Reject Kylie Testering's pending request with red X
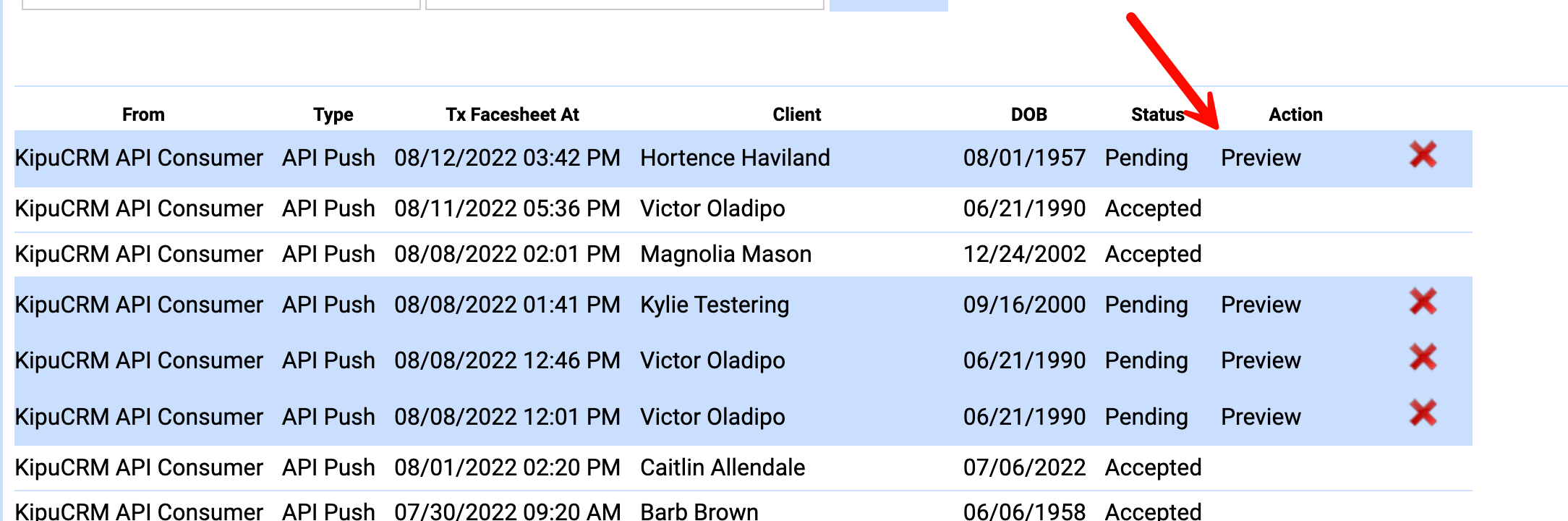 point(1423,302)
